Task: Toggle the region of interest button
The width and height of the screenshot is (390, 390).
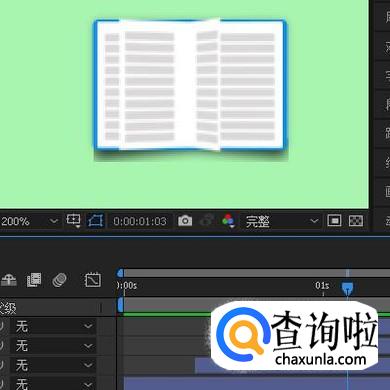Action: (x=334, y=221)
